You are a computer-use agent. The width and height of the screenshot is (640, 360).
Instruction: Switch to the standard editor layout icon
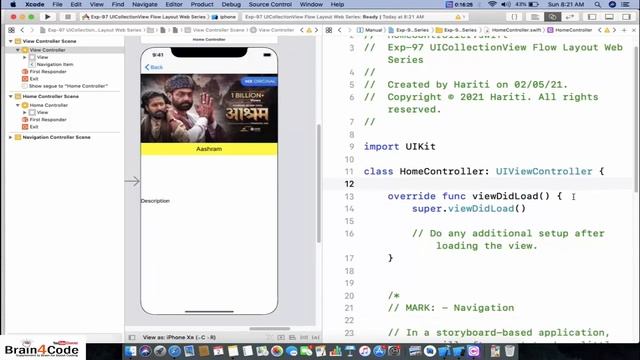[534, 17]
